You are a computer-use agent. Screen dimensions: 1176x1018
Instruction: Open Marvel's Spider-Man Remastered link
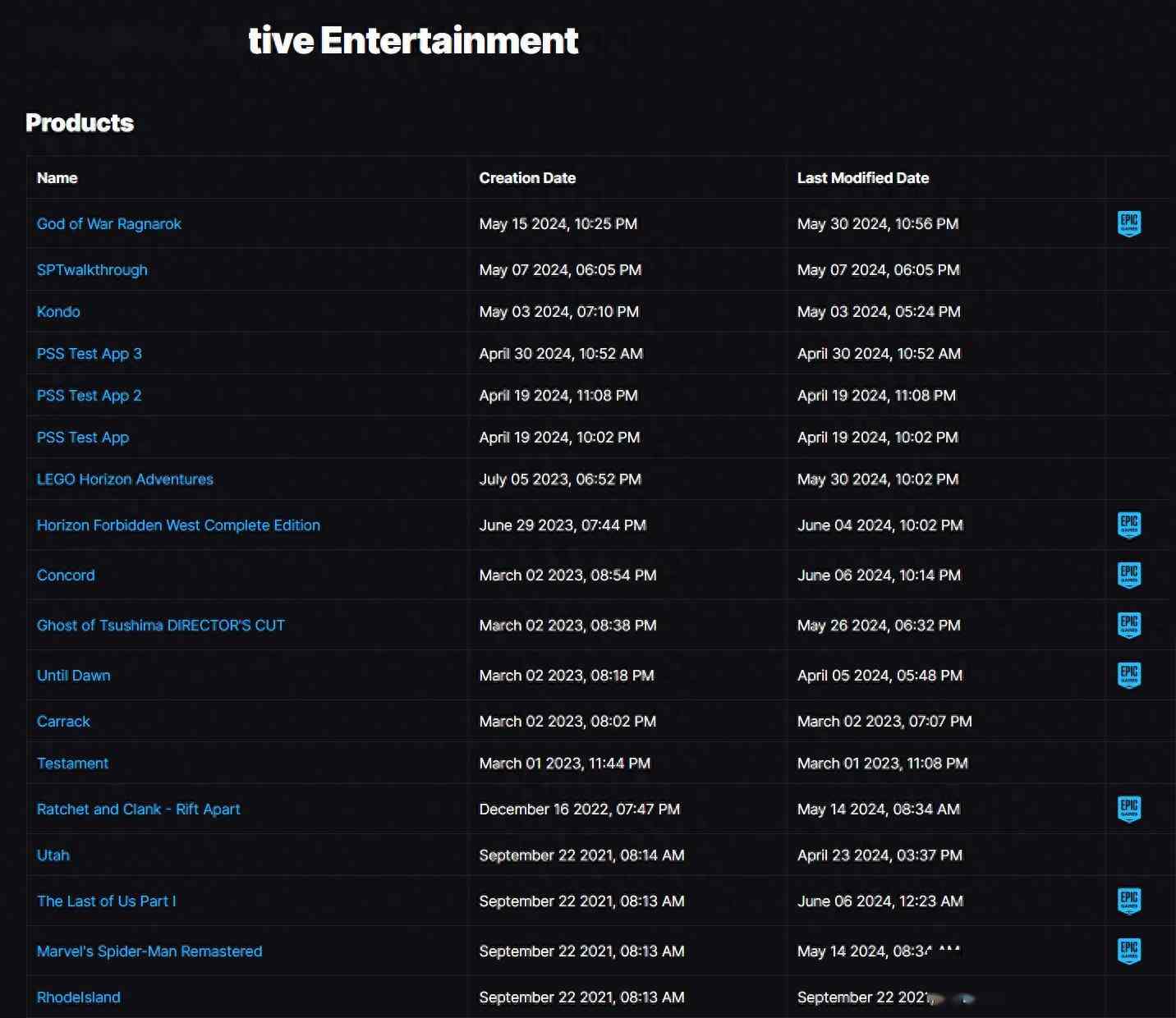coord(149,952)
